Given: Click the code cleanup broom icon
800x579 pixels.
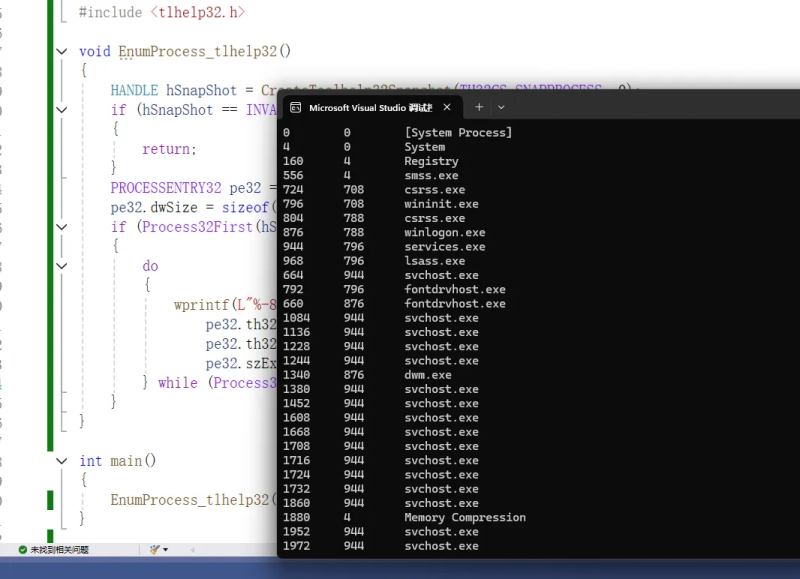Looking at the screenshot, I should pyautogui.click(x=154, y=551).
